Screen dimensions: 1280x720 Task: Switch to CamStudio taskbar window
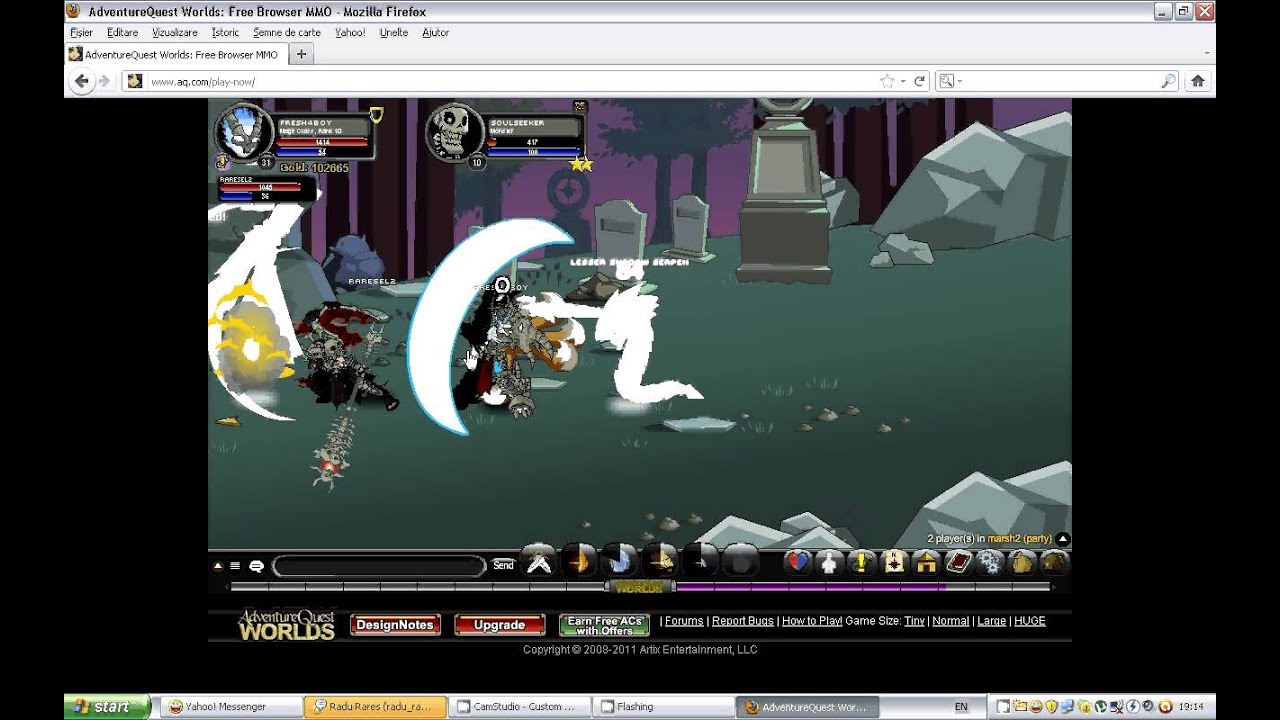[519, 706]
